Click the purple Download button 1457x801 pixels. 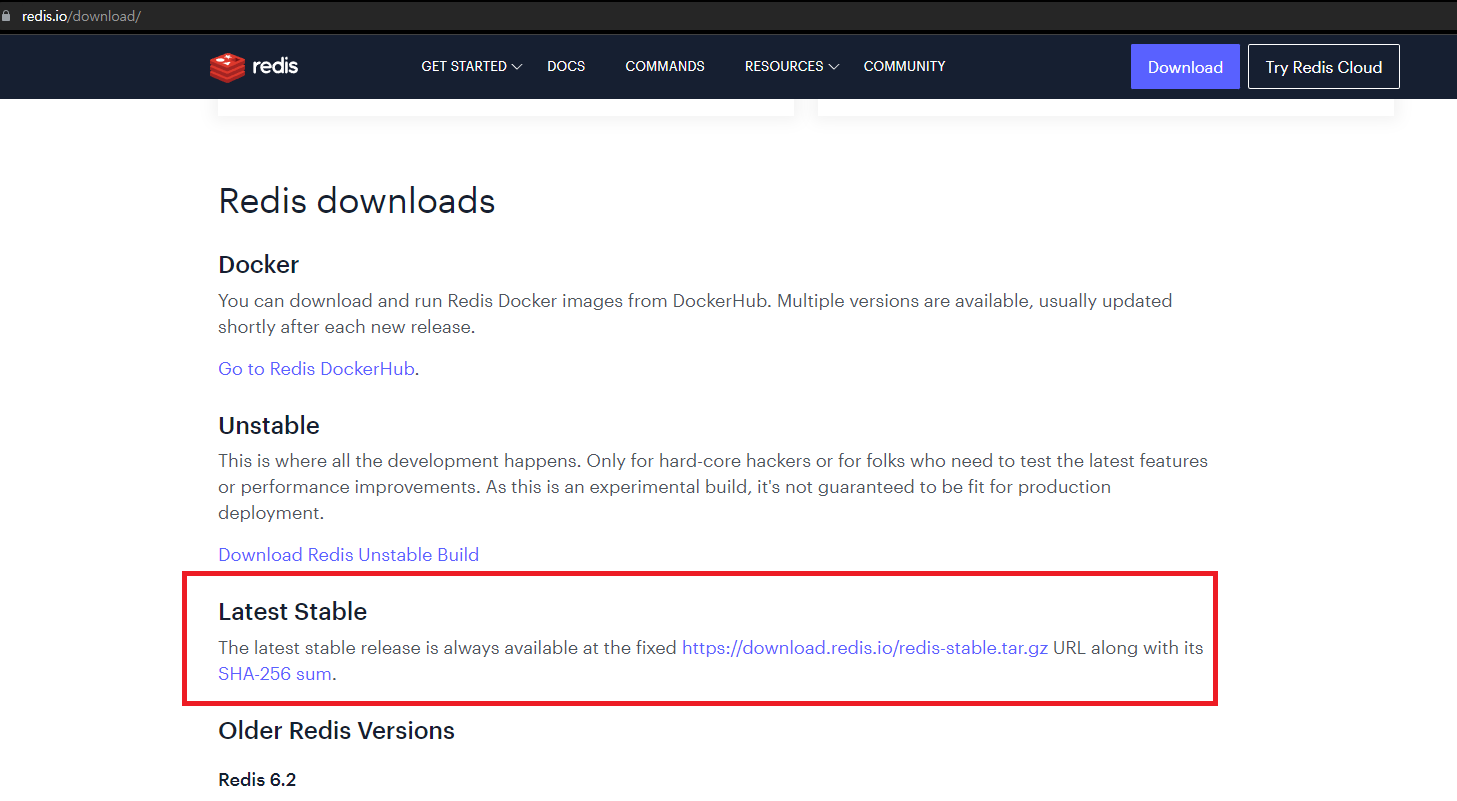pos(1185,67)
